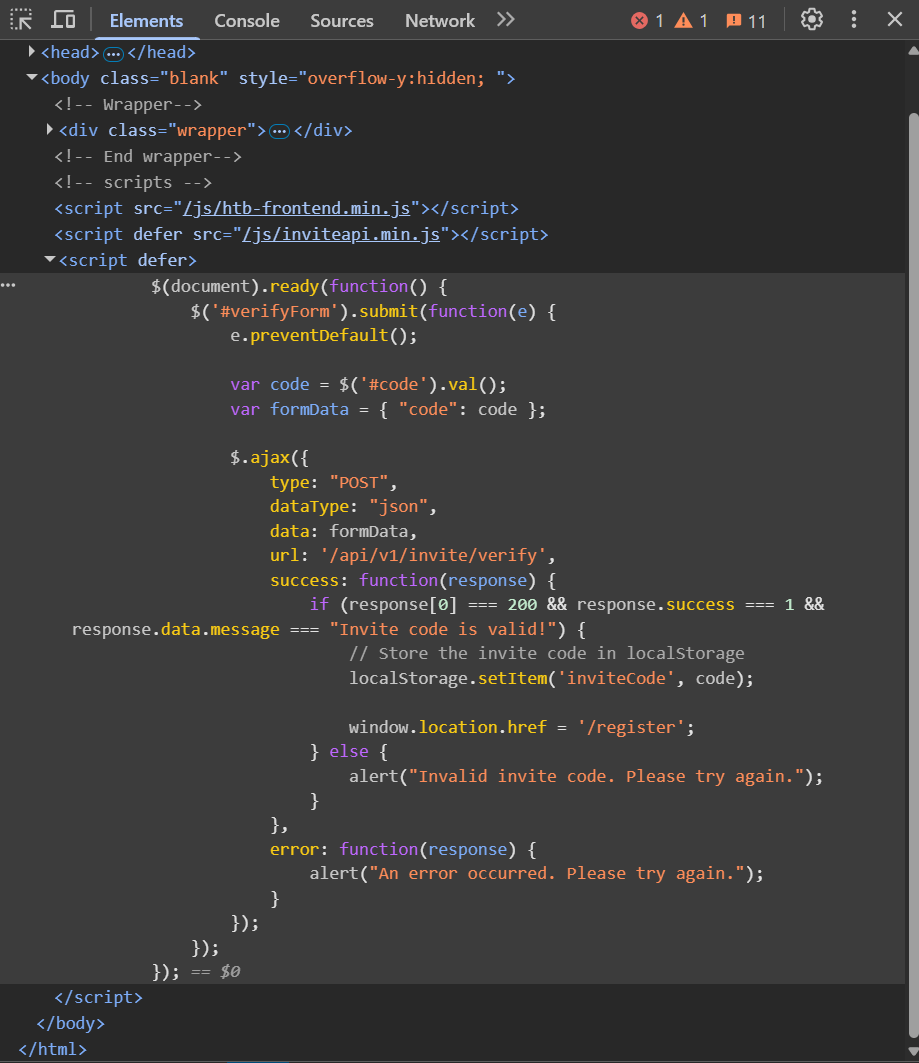This screenshot has height=1063, width=919.
Task: Click the orange issues count showing 11
Action: click(746, 21)
